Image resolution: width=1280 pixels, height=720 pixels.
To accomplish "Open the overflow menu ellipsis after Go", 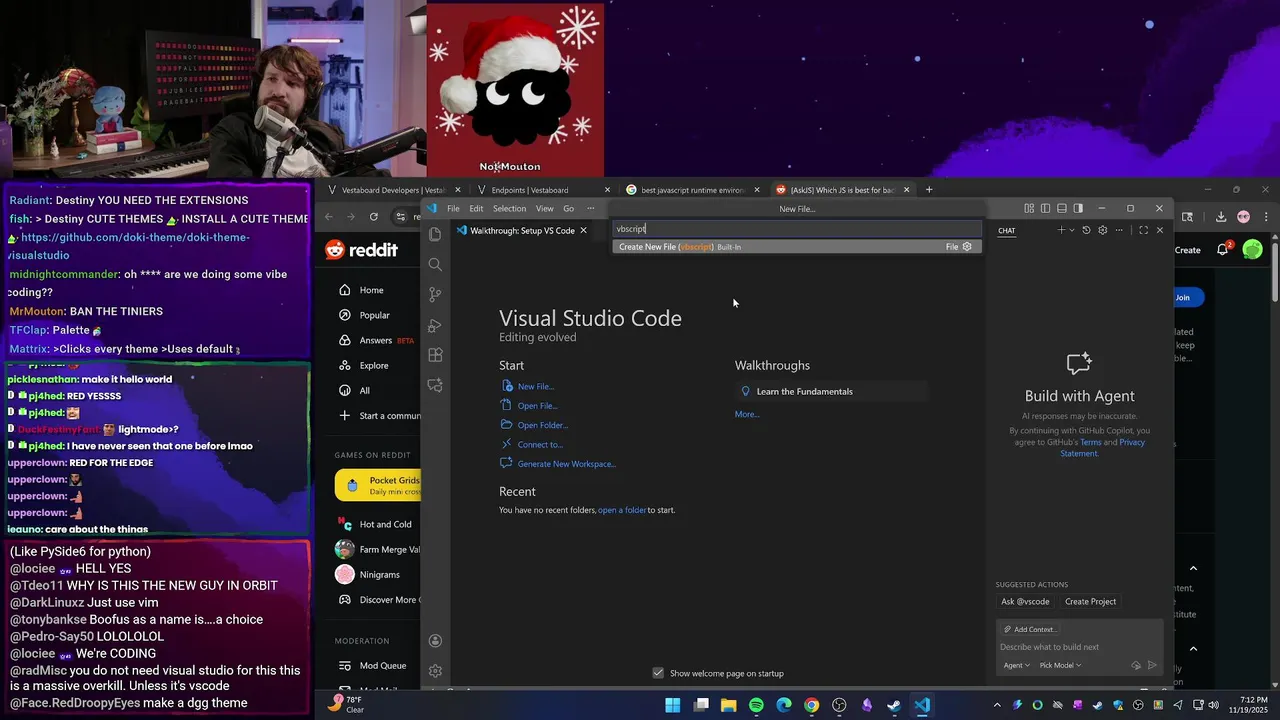I will click(591, 208).
